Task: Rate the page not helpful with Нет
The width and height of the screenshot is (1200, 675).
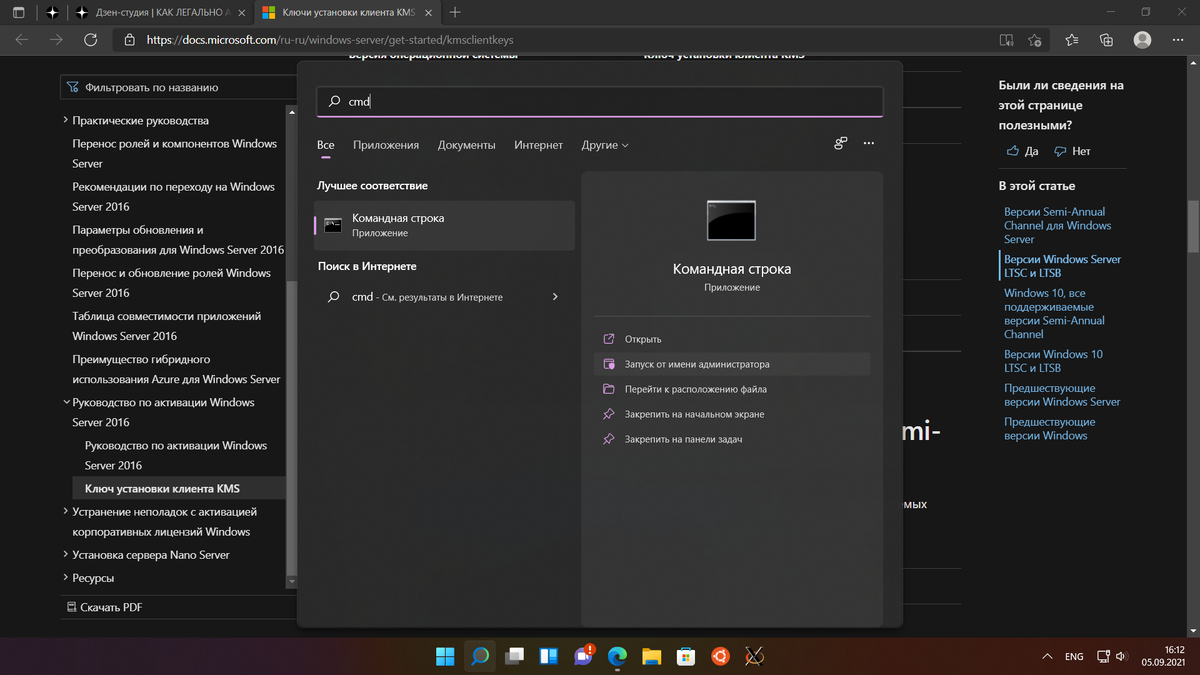Action: pyautogui.click(x=1072, y=151)
